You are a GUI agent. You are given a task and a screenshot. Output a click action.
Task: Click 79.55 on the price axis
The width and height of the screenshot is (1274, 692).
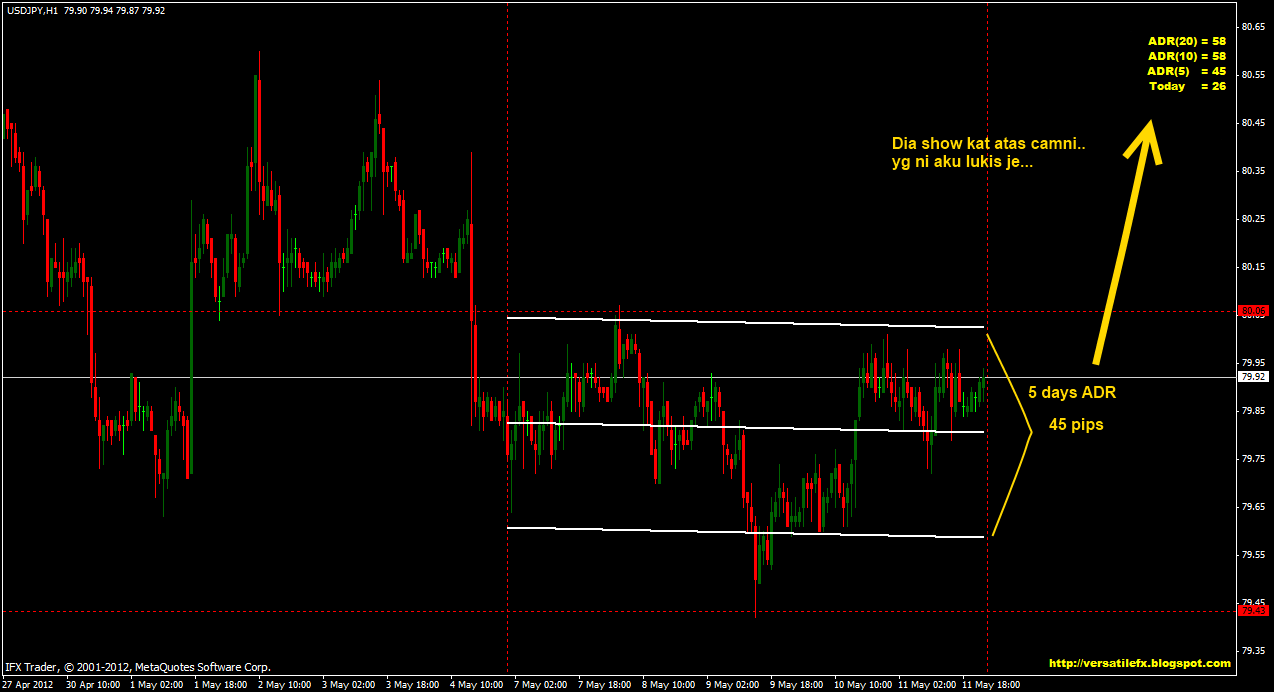coord(1254,555)
